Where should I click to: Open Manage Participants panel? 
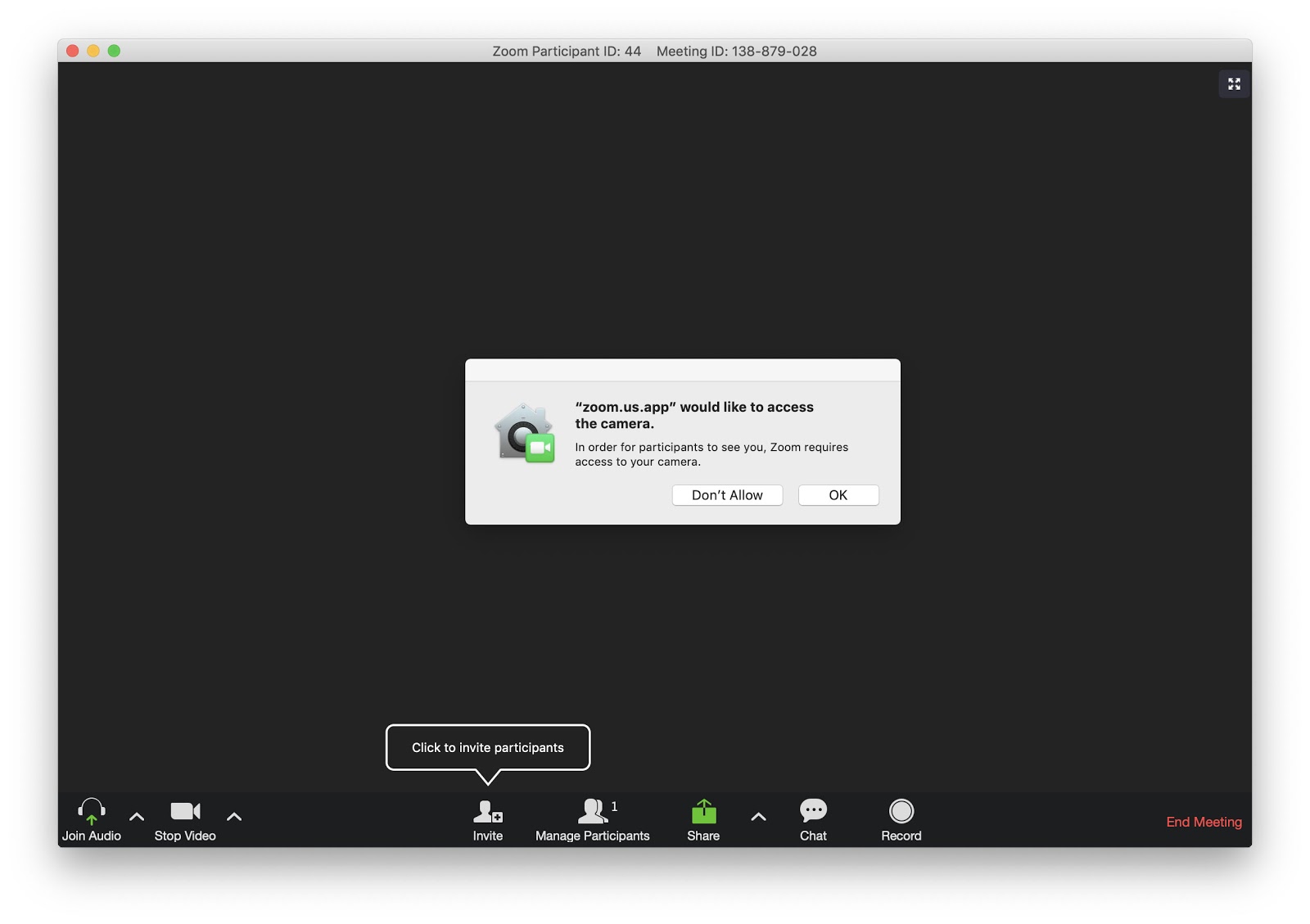tap(593, 821)
